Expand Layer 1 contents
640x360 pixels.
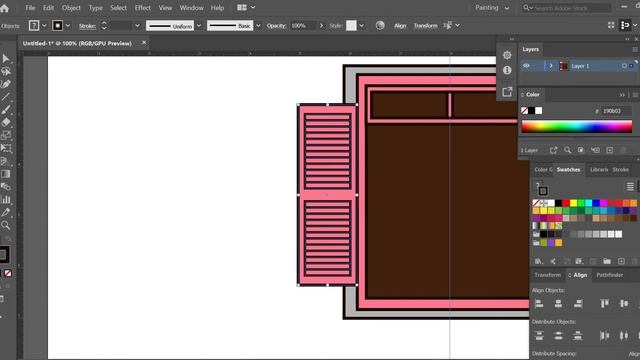[x=551, y=66]
